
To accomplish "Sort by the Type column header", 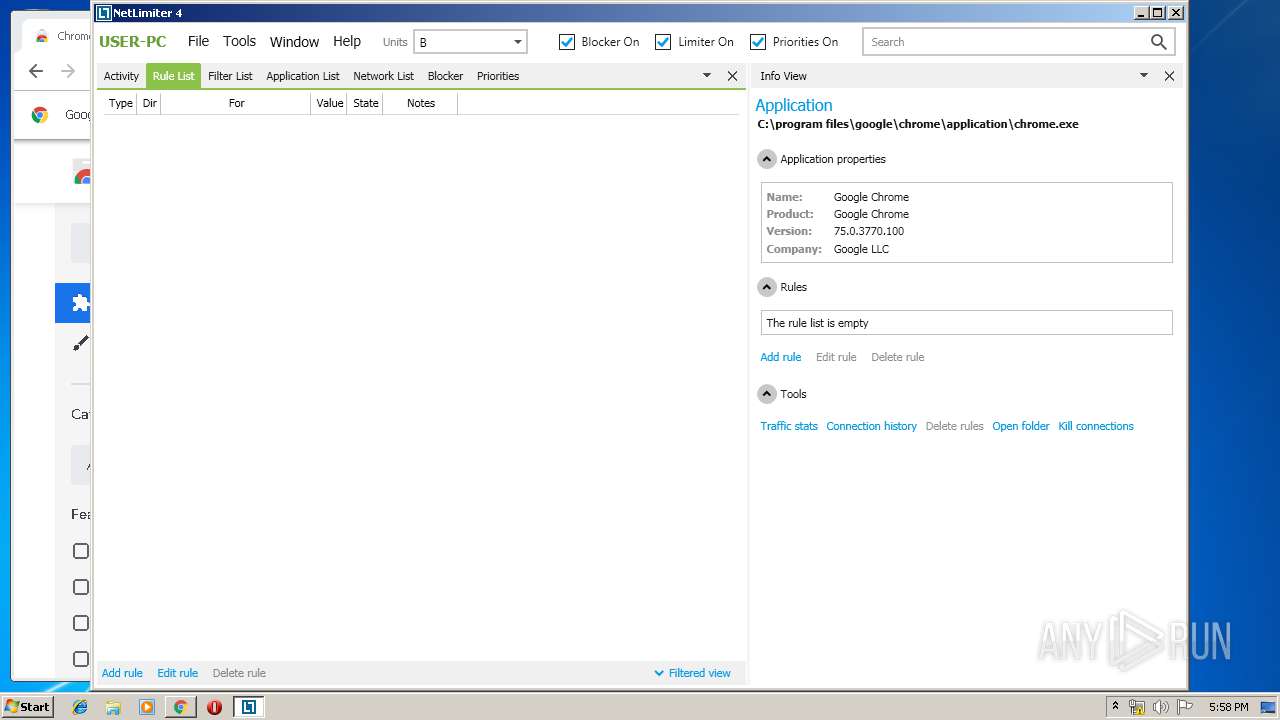I will (121, 103).
